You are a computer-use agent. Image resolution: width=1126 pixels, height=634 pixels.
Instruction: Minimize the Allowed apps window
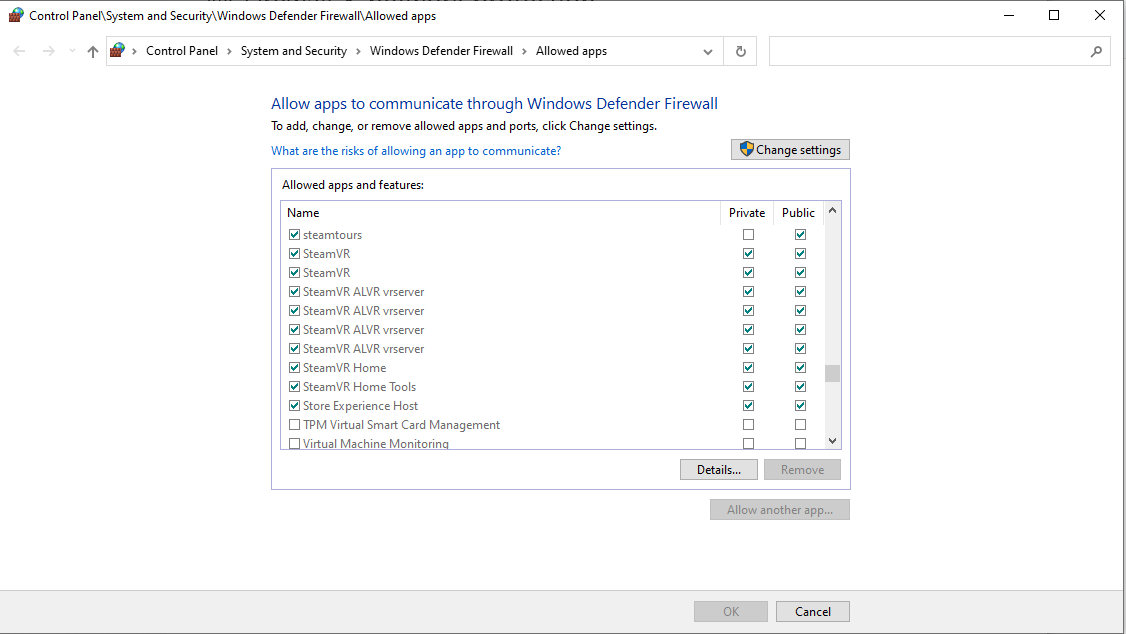[1009, 15]
